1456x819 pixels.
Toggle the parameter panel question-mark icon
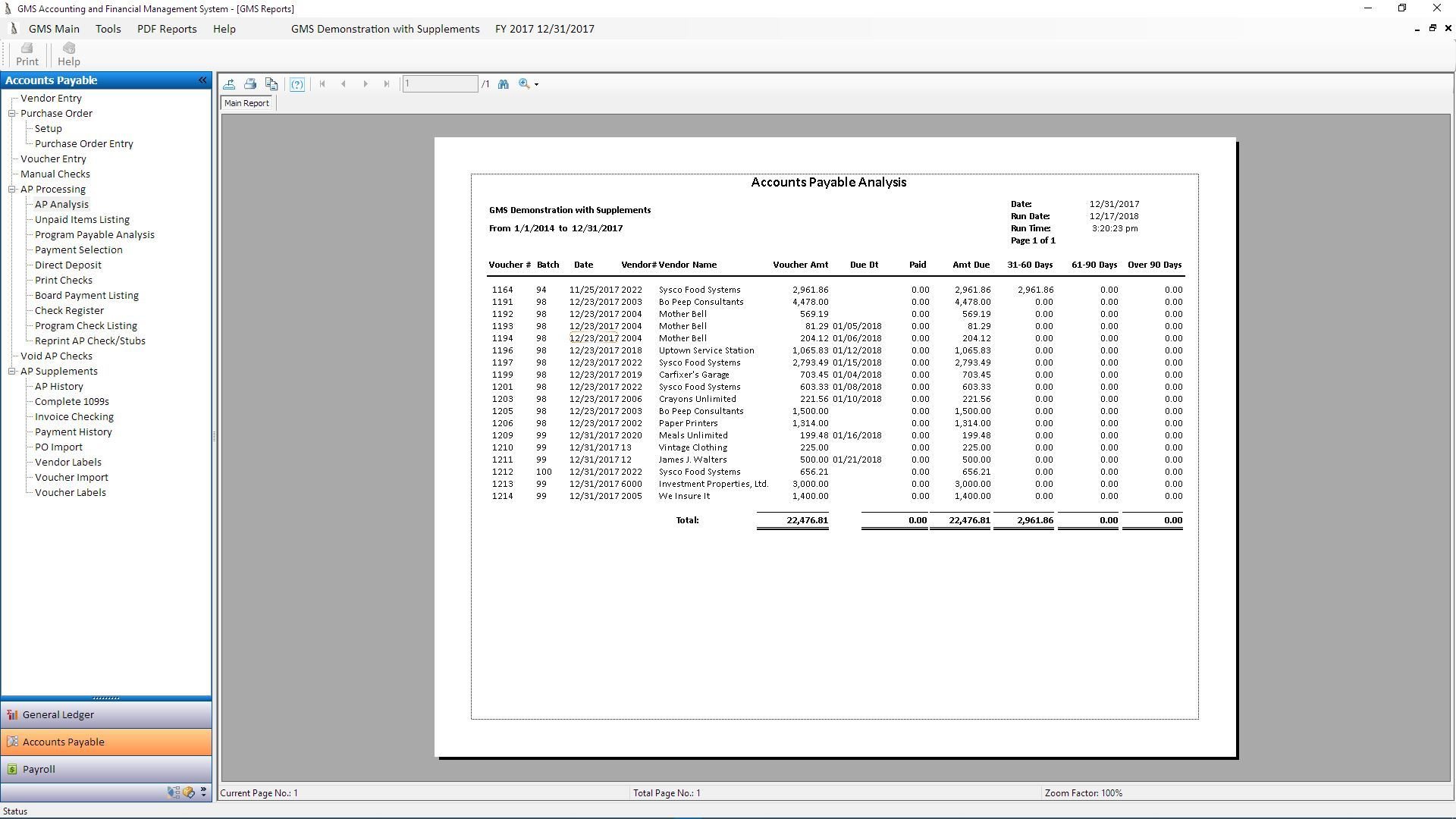click(297, 84)
